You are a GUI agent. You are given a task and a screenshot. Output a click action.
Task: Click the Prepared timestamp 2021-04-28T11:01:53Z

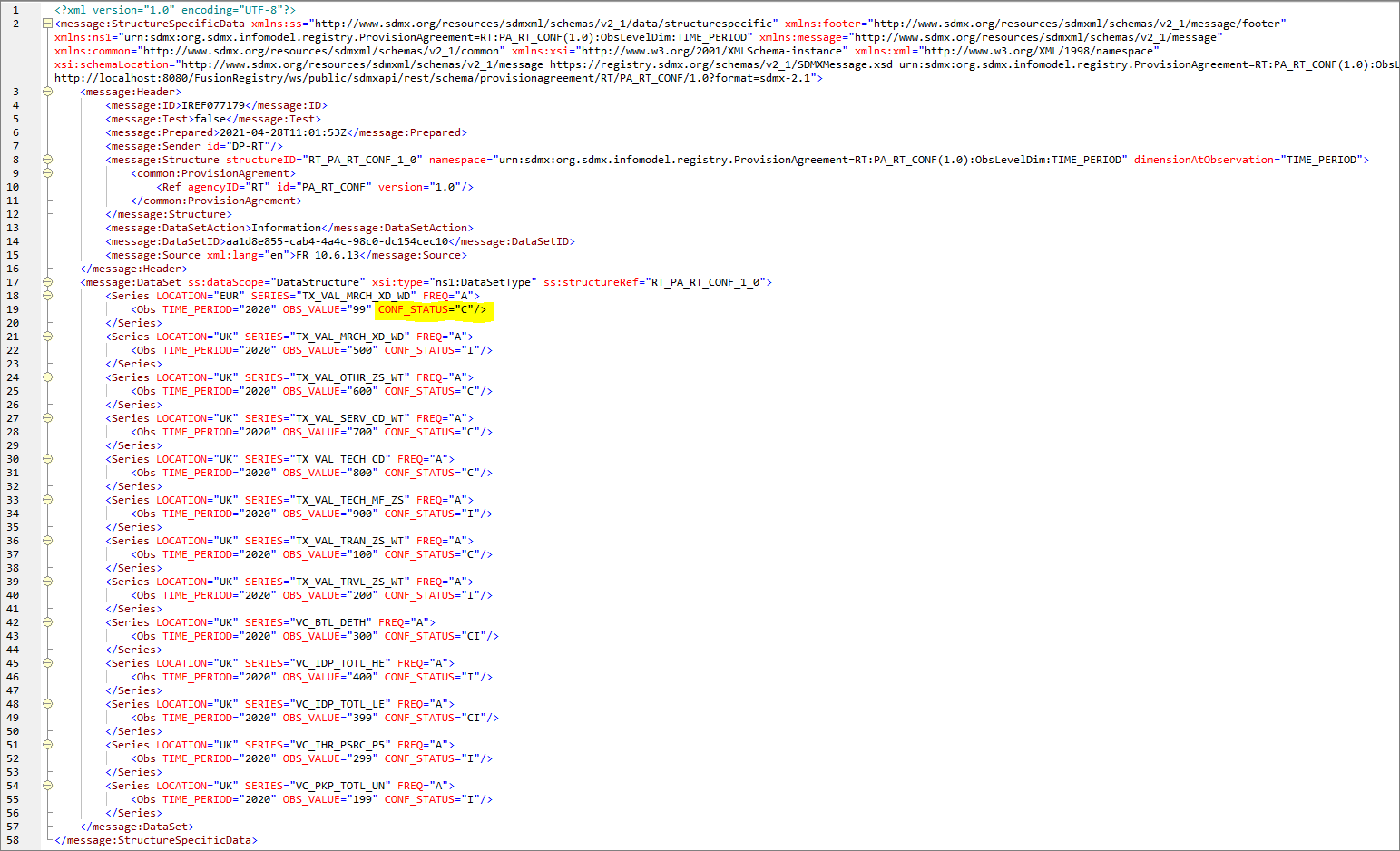coord(283,132)
